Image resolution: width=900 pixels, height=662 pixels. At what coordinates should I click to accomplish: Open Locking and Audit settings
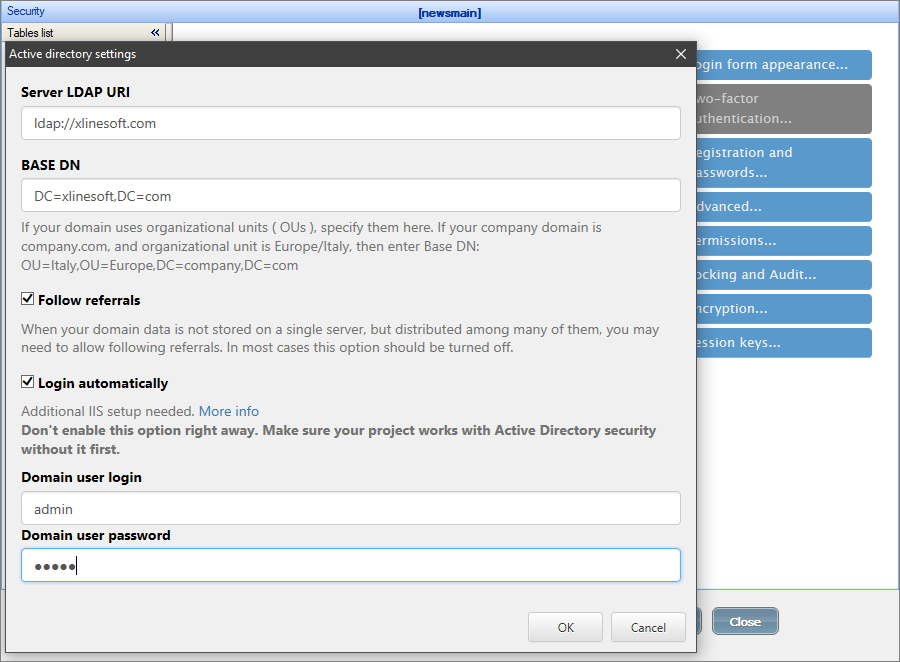pos(800,274)
